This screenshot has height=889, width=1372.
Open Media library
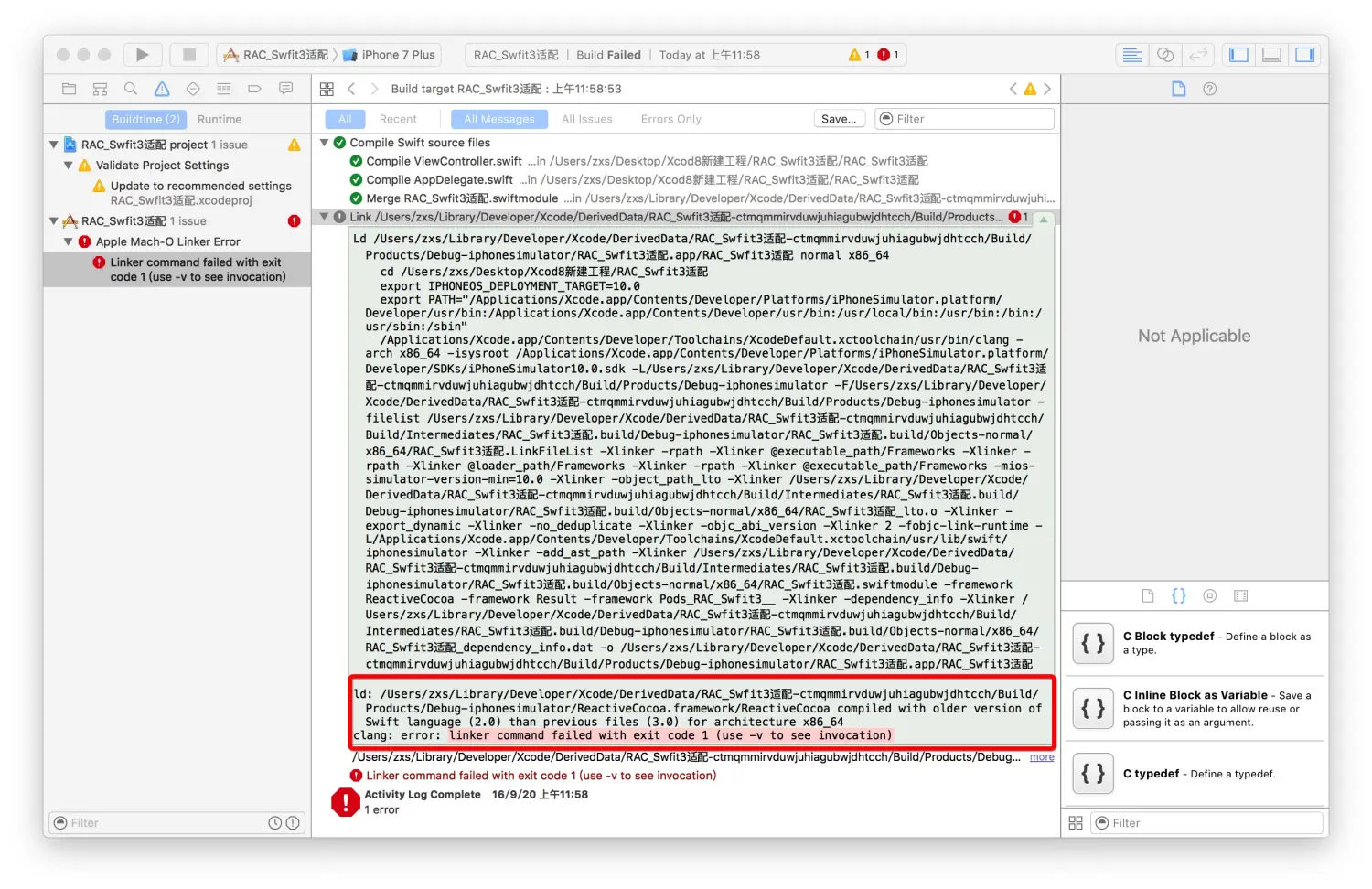point(1241,596)
